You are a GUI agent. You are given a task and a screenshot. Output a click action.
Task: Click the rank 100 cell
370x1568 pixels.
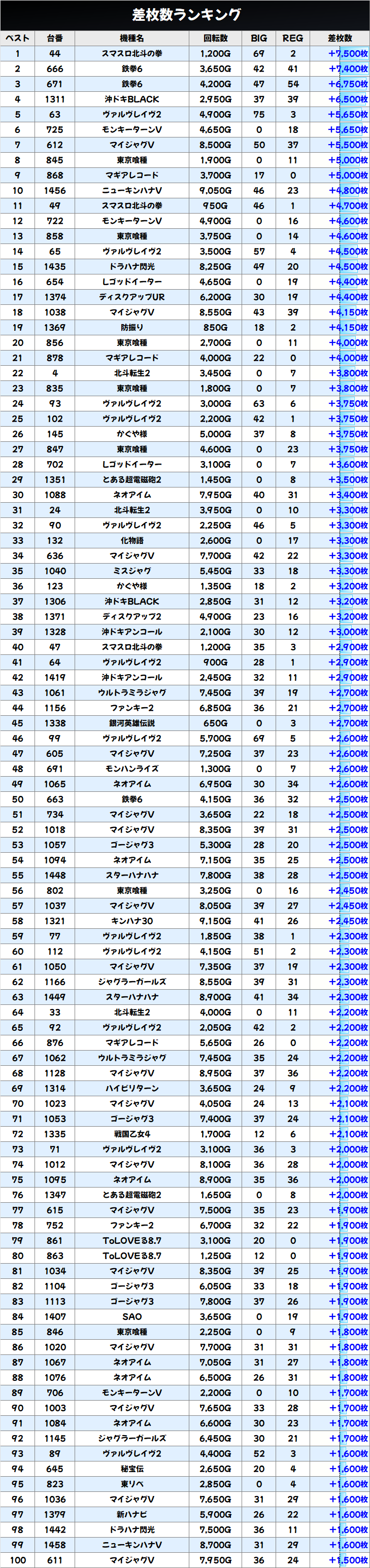click(18, 1560)
